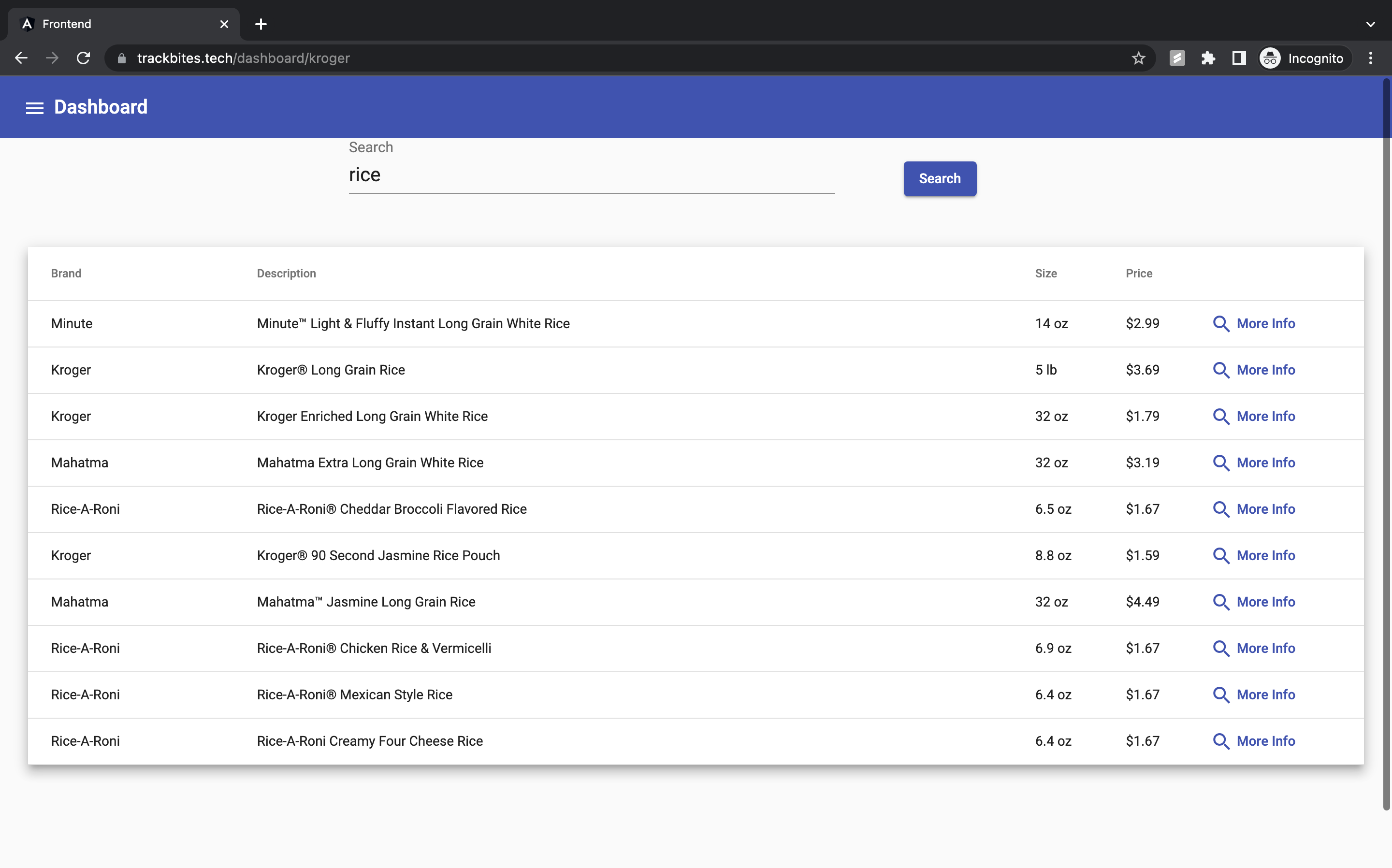1392x868 pixels.
Task: Open the Extensions puzzle icon
Action: 1208,58
